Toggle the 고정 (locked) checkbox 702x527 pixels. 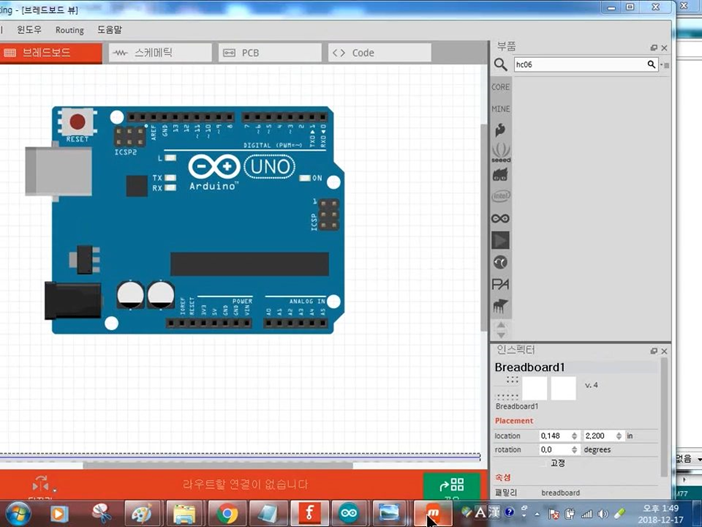click(543, 463)
